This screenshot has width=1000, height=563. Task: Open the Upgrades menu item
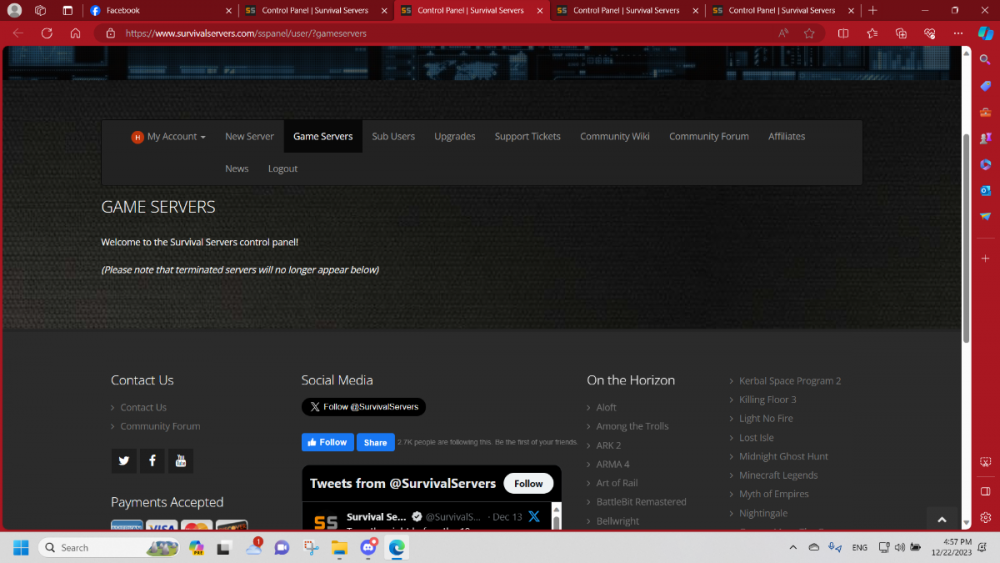click(x=455, y=136)
